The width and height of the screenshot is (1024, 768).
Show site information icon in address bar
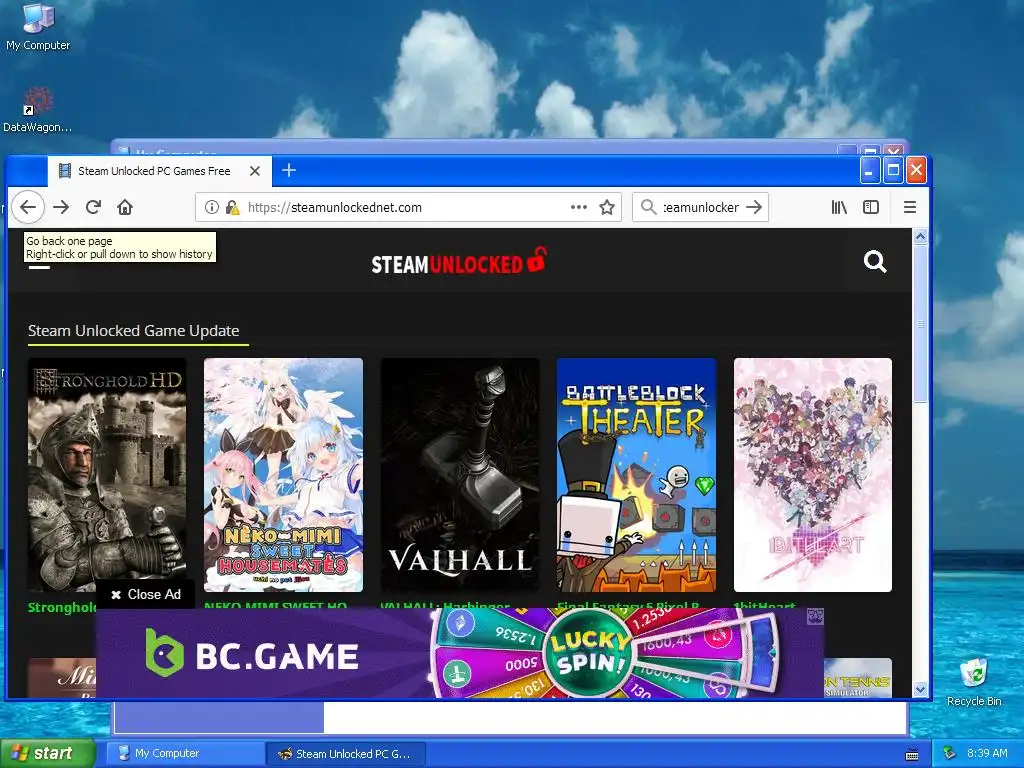click(x=212, y=207)
